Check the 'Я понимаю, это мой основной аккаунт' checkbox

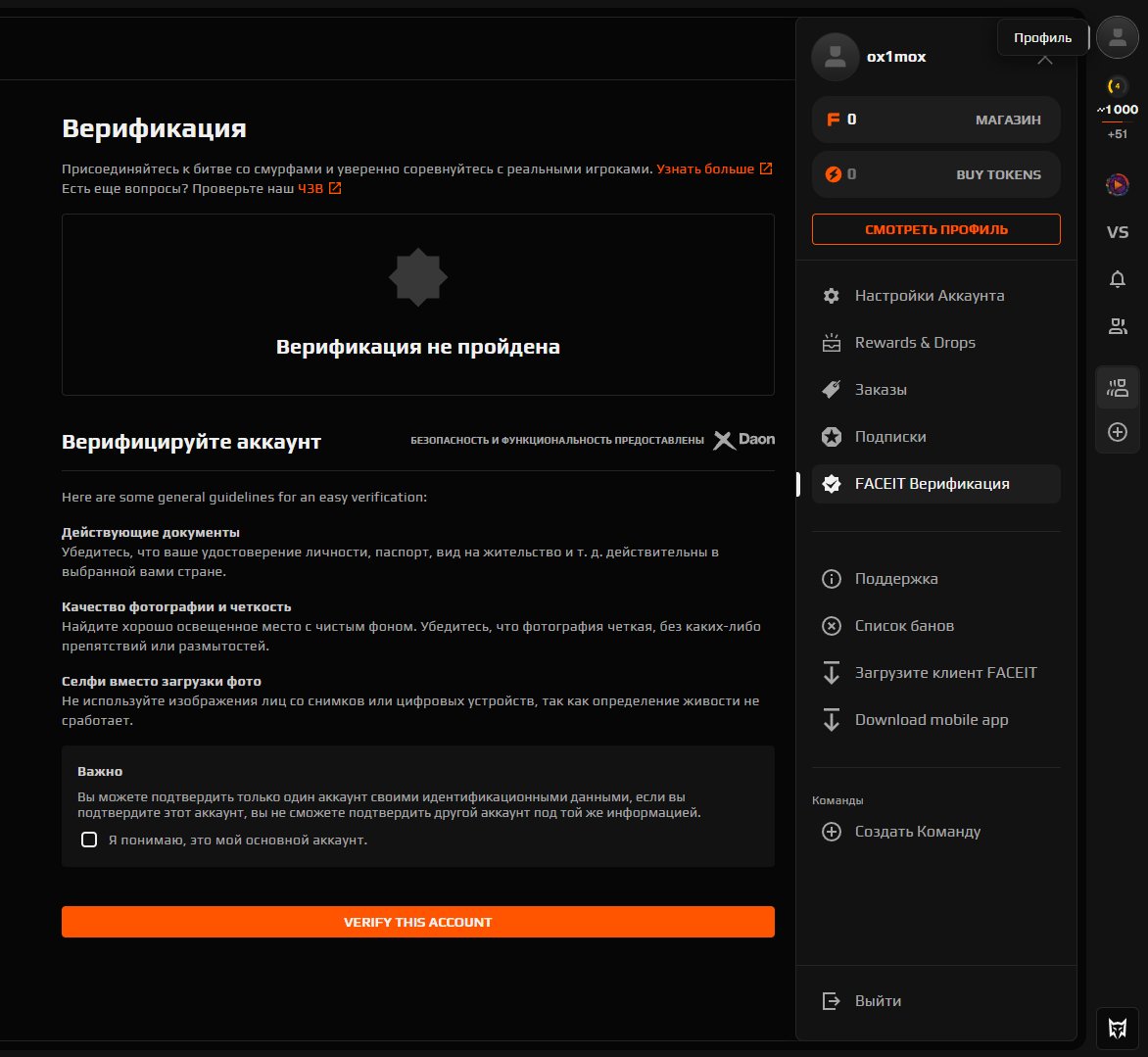pos(89,840)
